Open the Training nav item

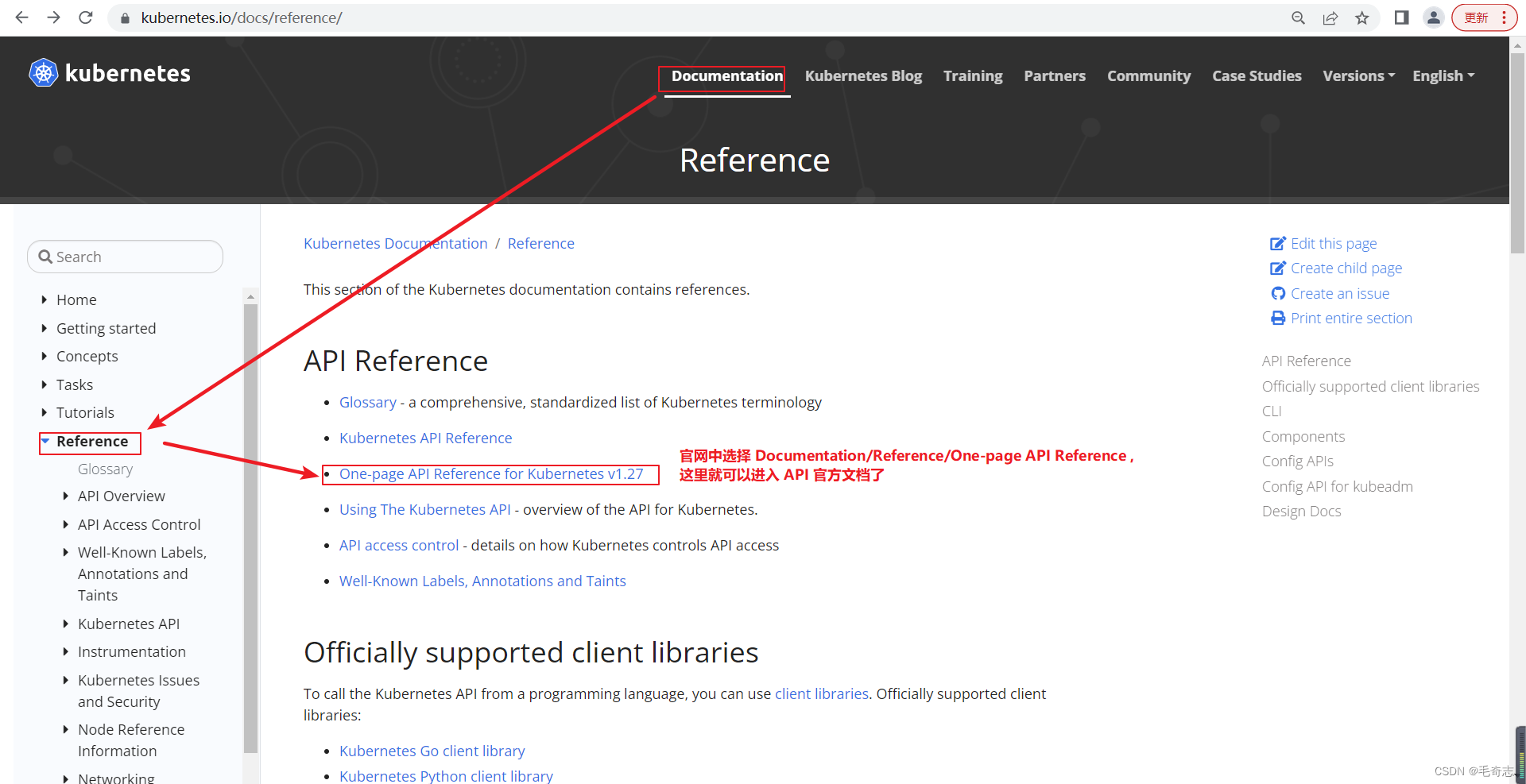(973, 75)
